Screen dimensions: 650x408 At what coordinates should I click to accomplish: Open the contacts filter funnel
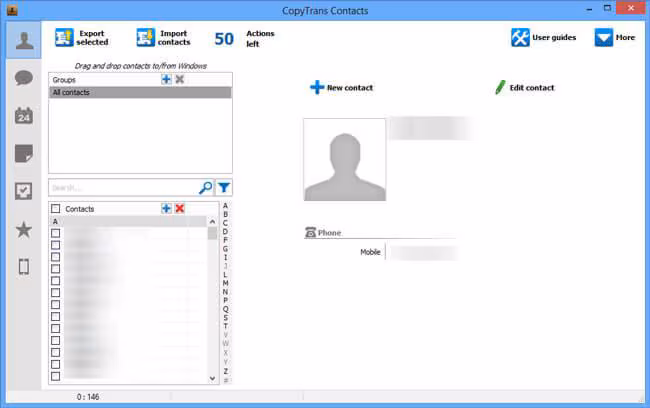click(x=224, y=188)
